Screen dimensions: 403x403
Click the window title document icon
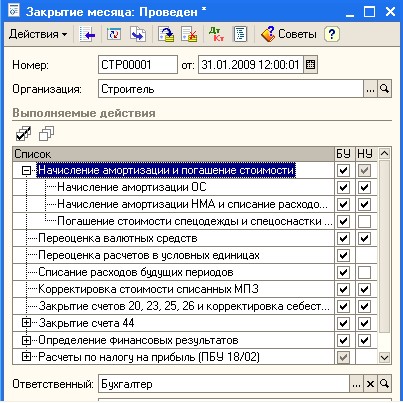tap(14, 11)
